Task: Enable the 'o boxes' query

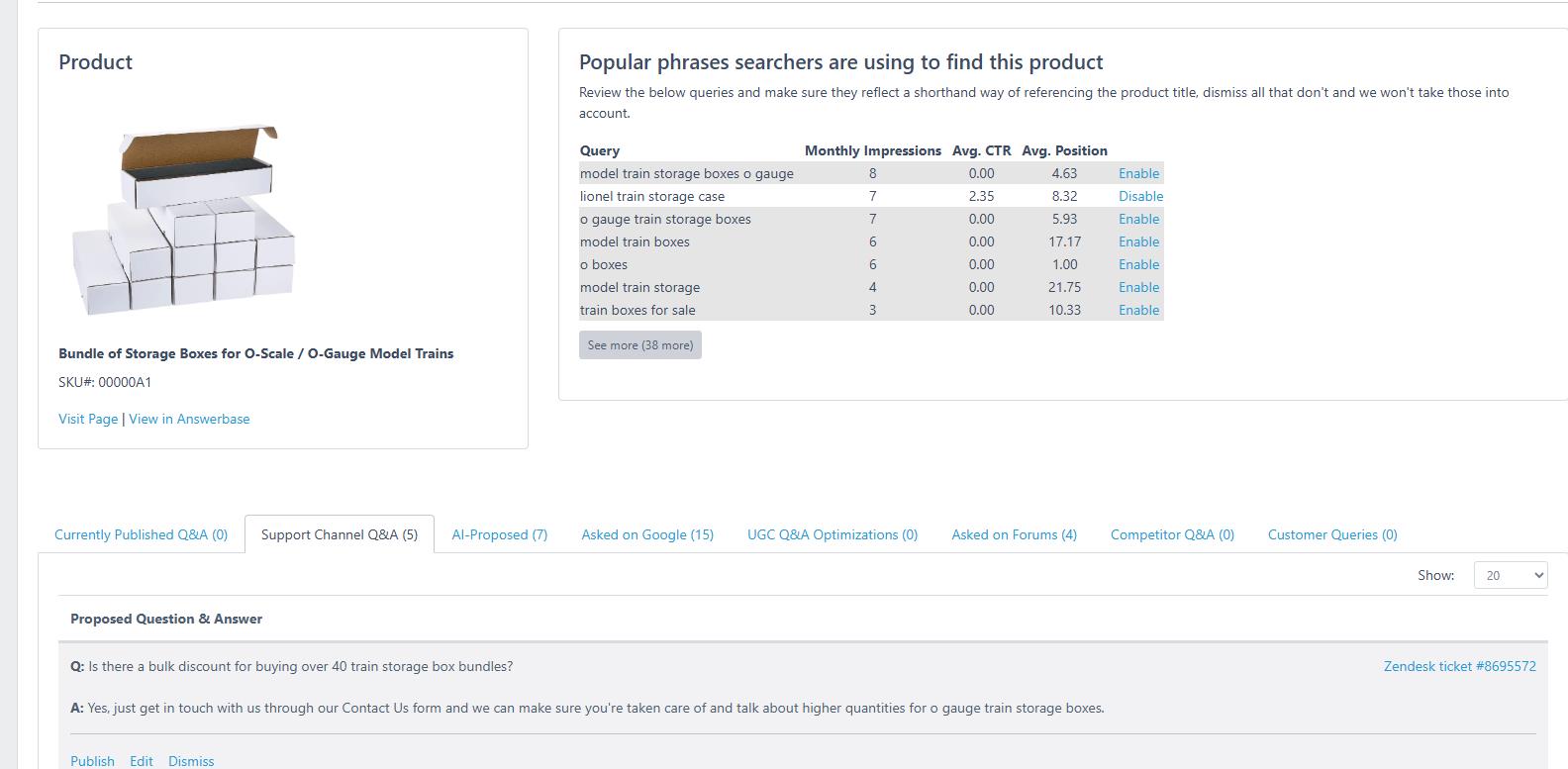Action: pyautogui.click(x=1138, y=264)
